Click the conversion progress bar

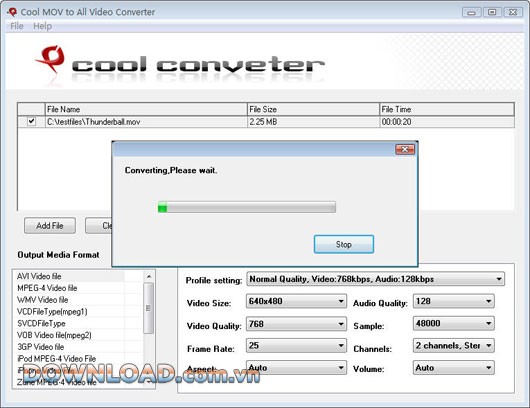247,207
